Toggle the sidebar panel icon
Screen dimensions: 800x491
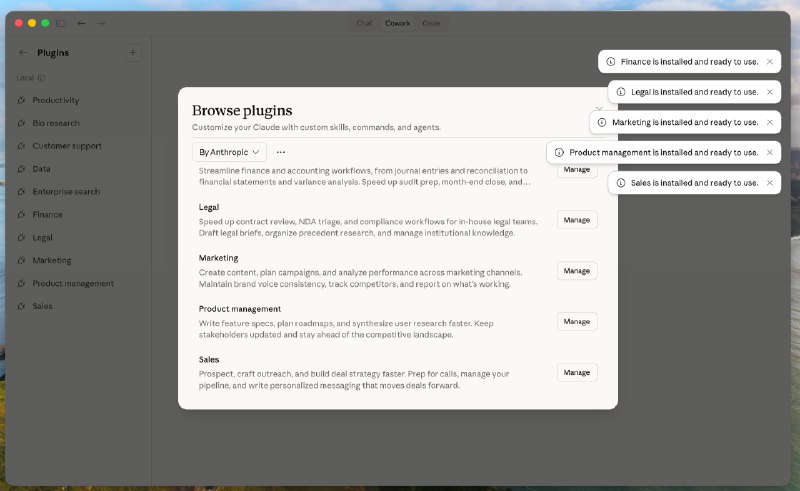(x=61, y=22)
